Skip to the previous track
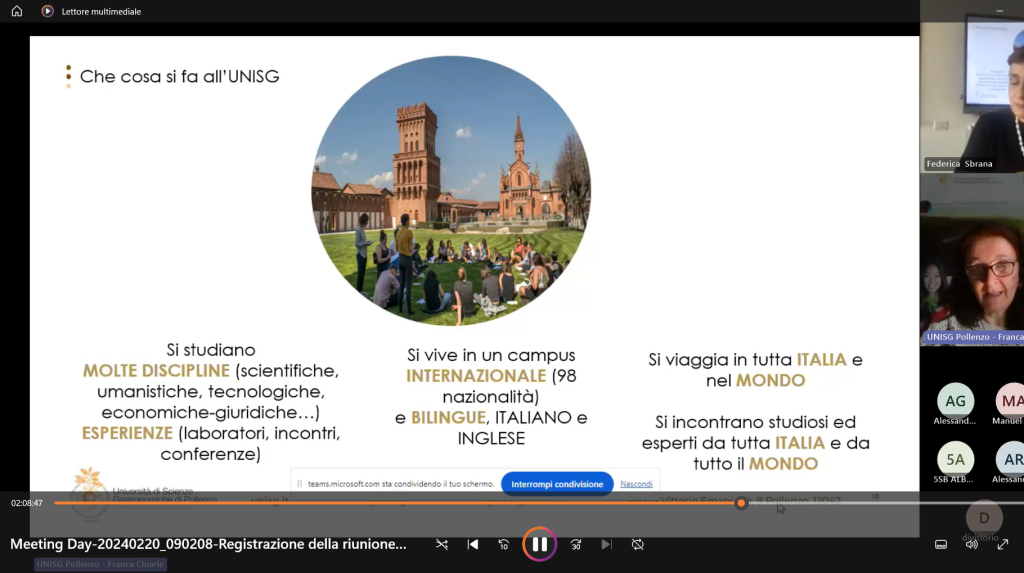The width and height of the screenshot is (1024, 573). coord(473,544)
